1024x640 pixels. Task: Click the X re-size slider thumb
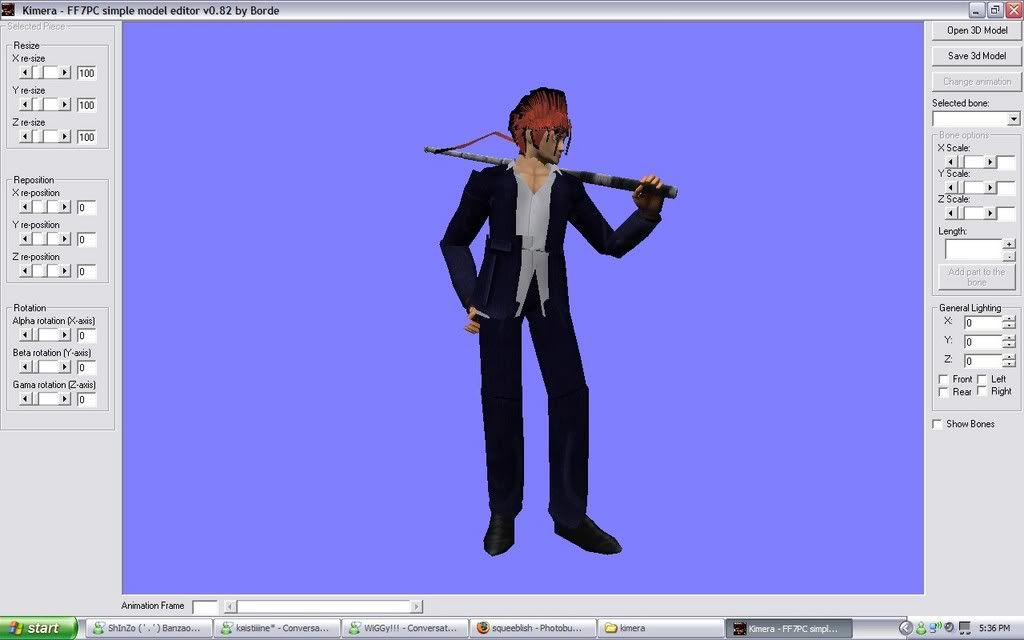39,72
